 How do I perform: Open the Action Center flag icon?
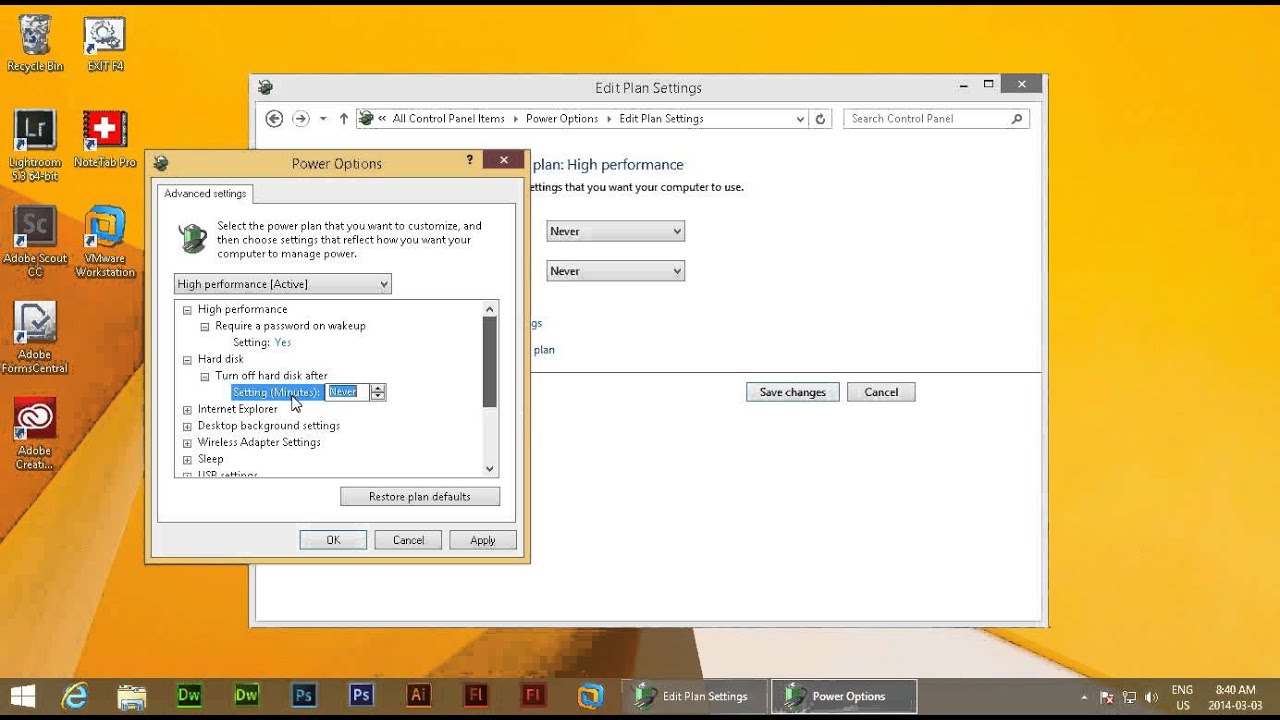coord(1107,696)
